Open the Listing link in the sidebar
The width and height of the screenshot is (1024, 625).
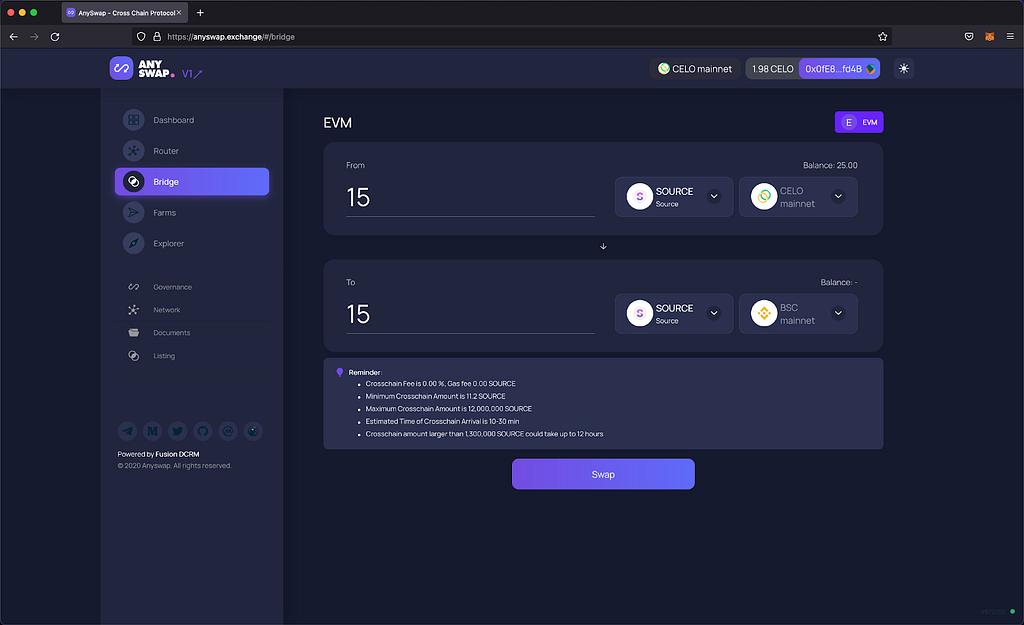(164, 356)
